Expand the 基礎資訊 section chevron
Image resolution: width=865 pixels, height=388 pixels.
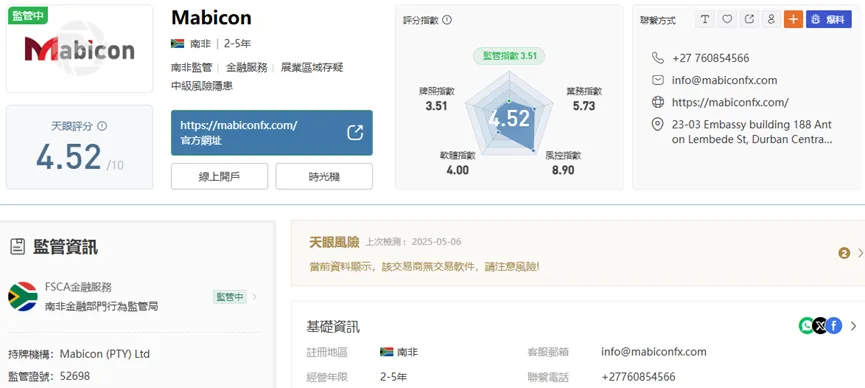(x=854, y=326)
